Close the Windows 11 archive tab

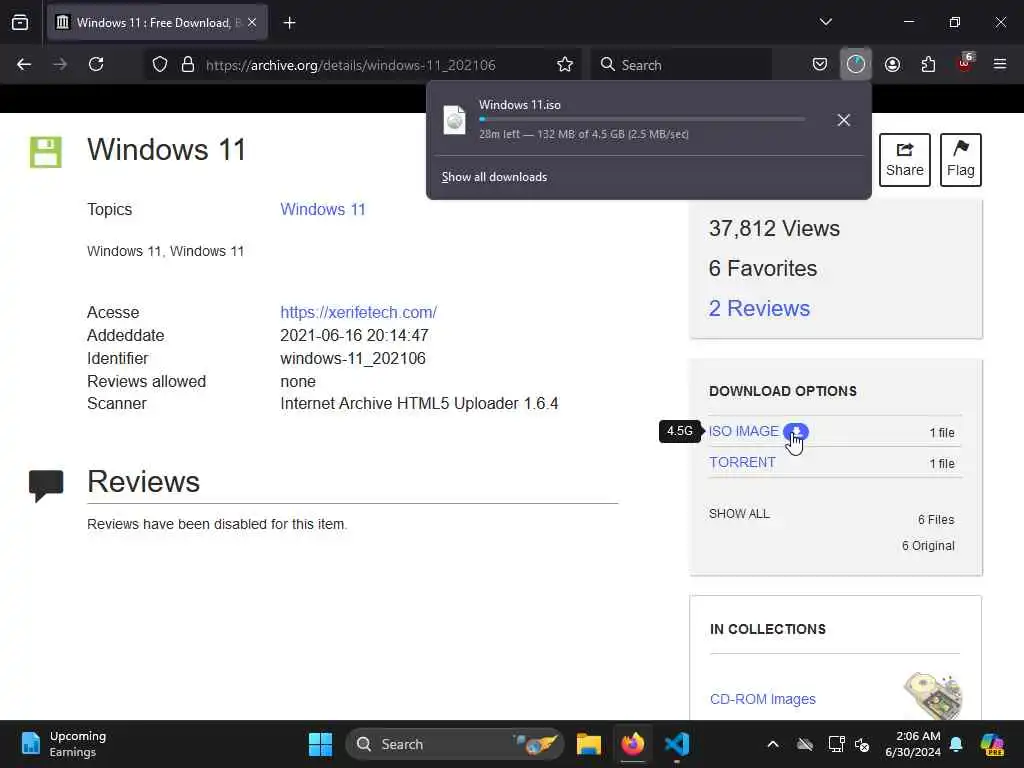[252, 23]
